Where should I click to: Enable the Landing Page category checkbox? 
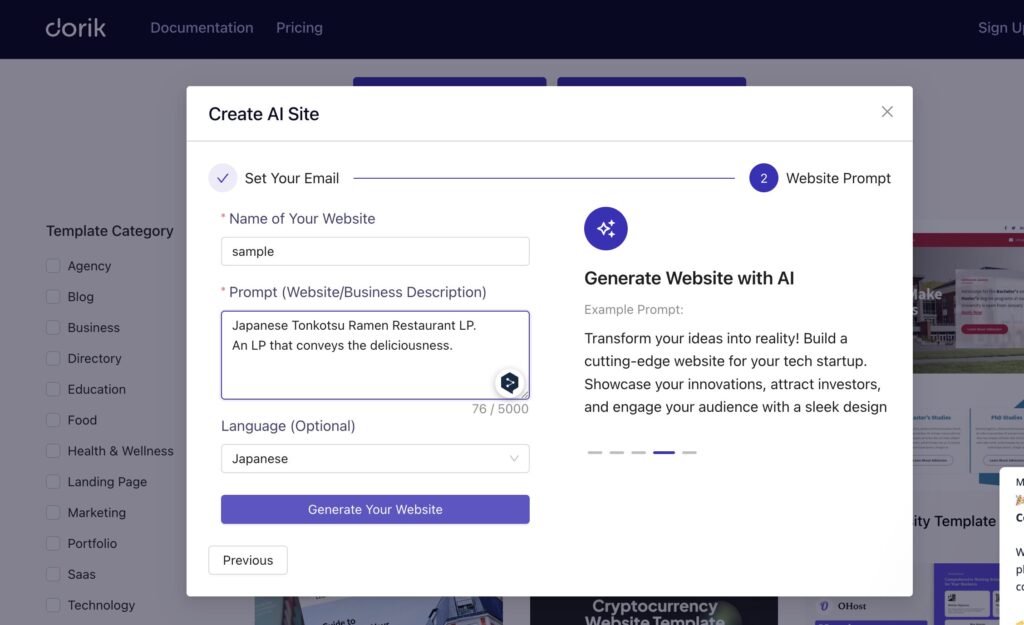pyautogui.click(x=53, y=482)
